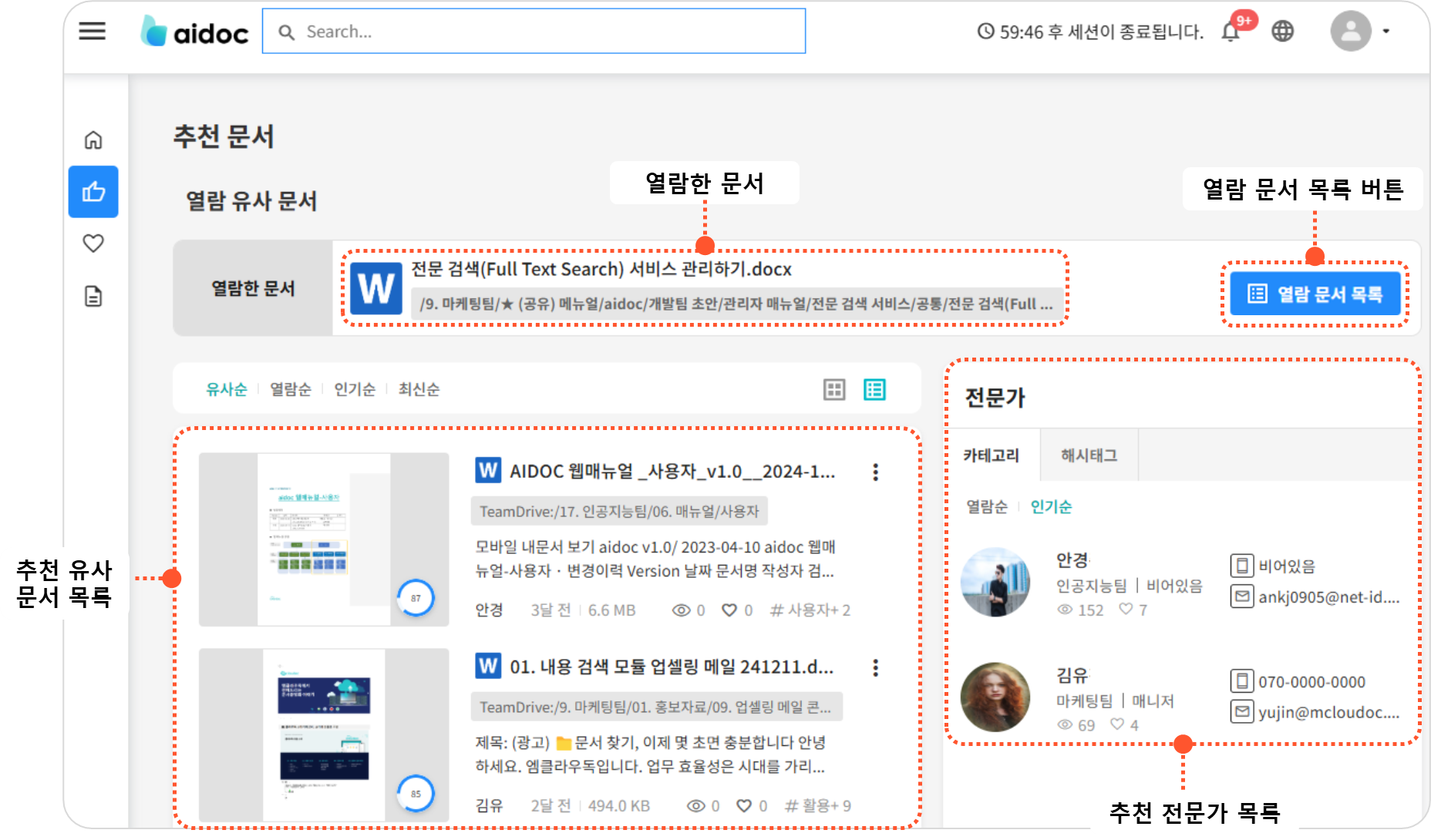Switch to 해시태그 tab in experts panel

point(1089,455)
